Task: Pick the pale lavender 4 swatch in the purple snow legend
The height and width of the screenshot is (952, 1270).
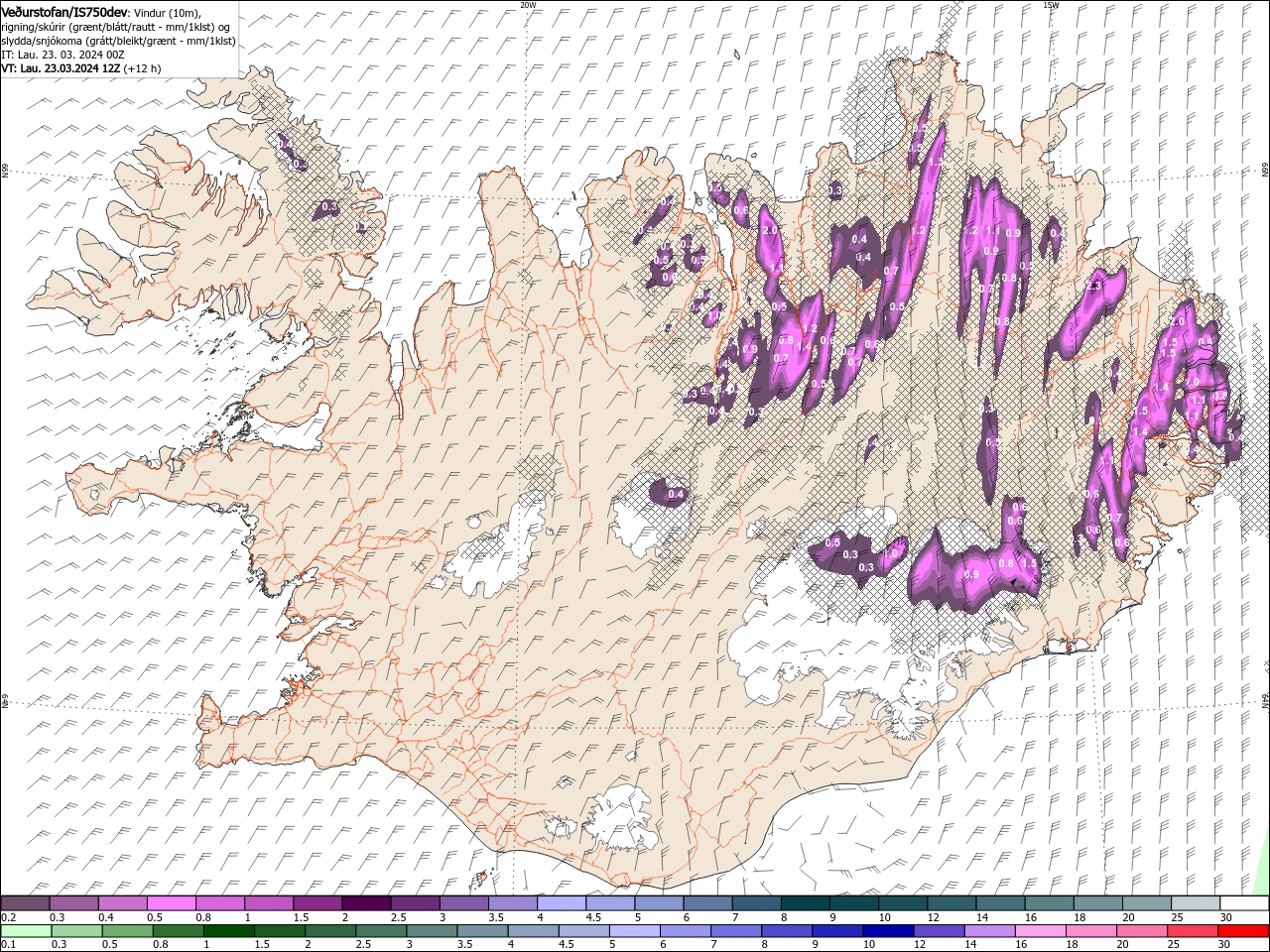Action: 562,903
